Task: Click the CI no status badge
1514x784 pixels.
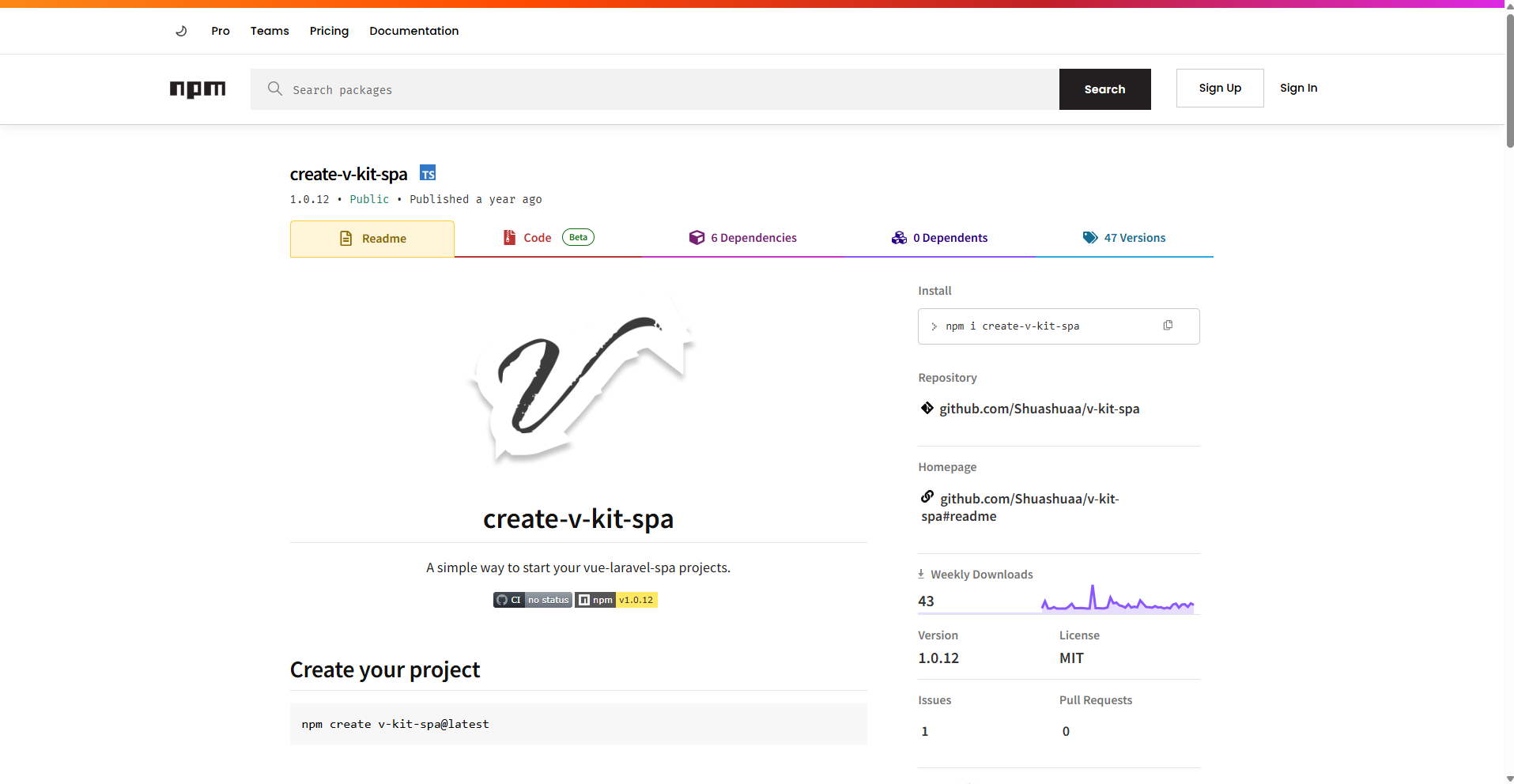Action: (x=533, y=600)
